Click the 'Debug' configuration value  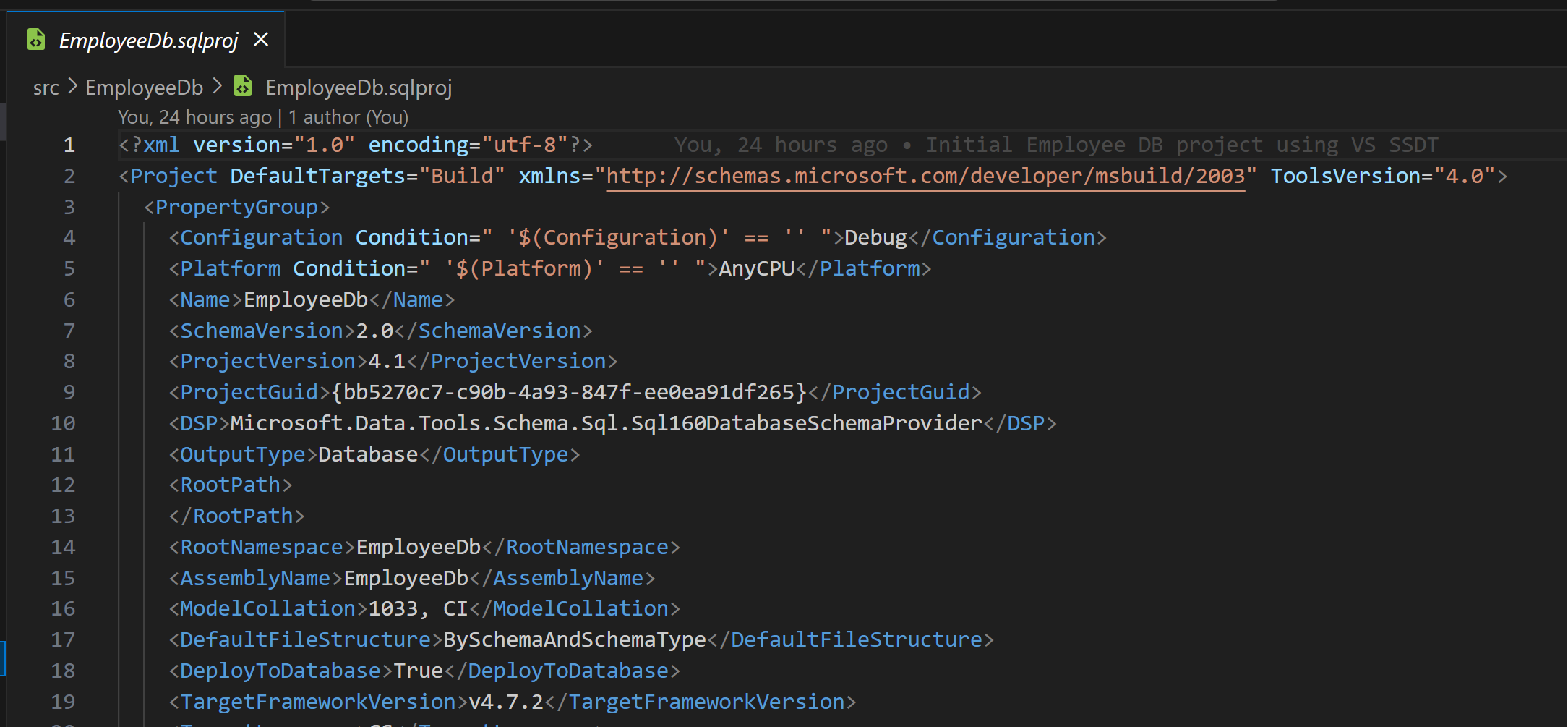[x=875, y=237]
